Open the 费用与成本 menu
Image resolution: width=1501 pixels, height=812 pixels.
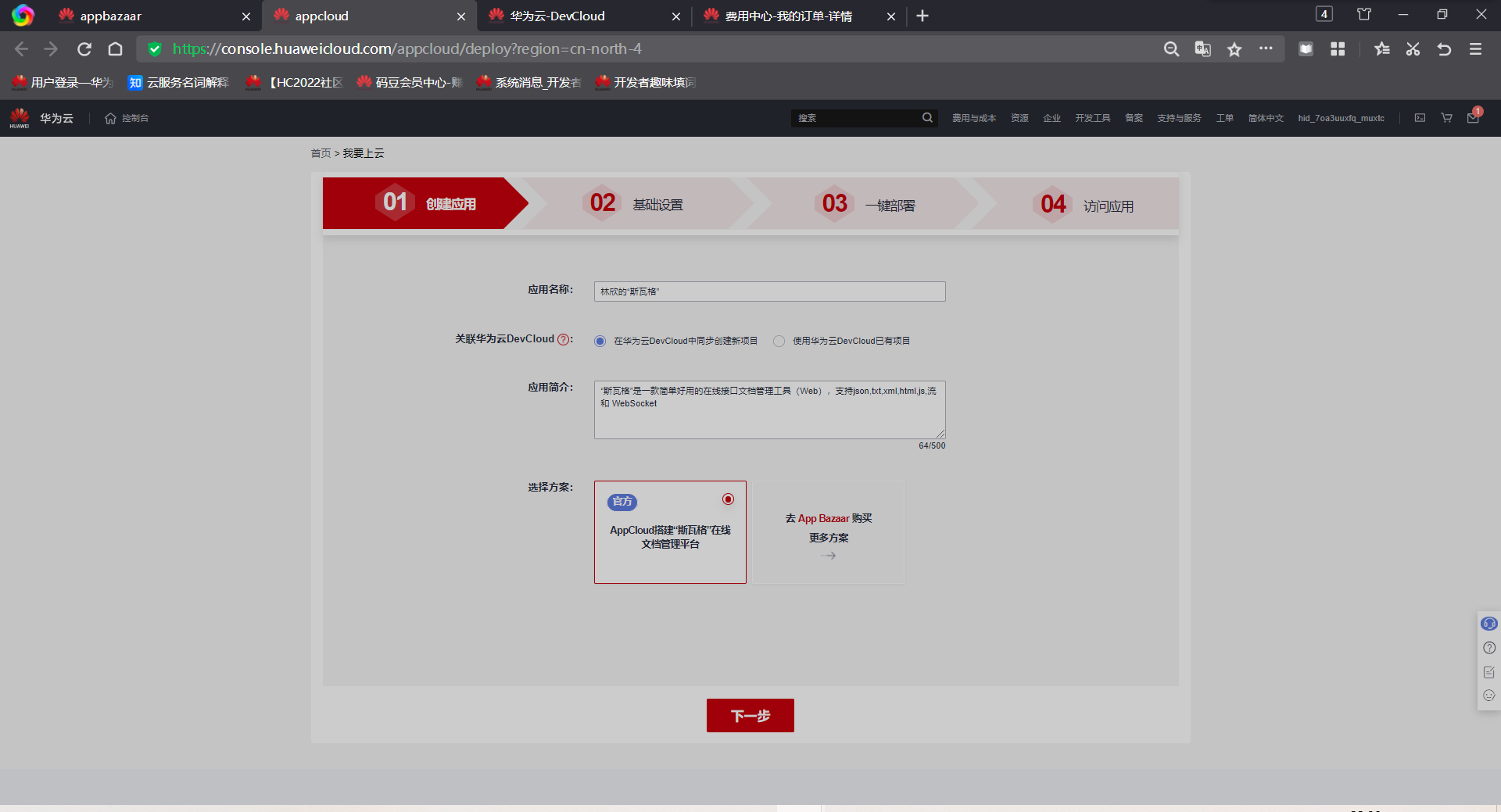(974, 118)
